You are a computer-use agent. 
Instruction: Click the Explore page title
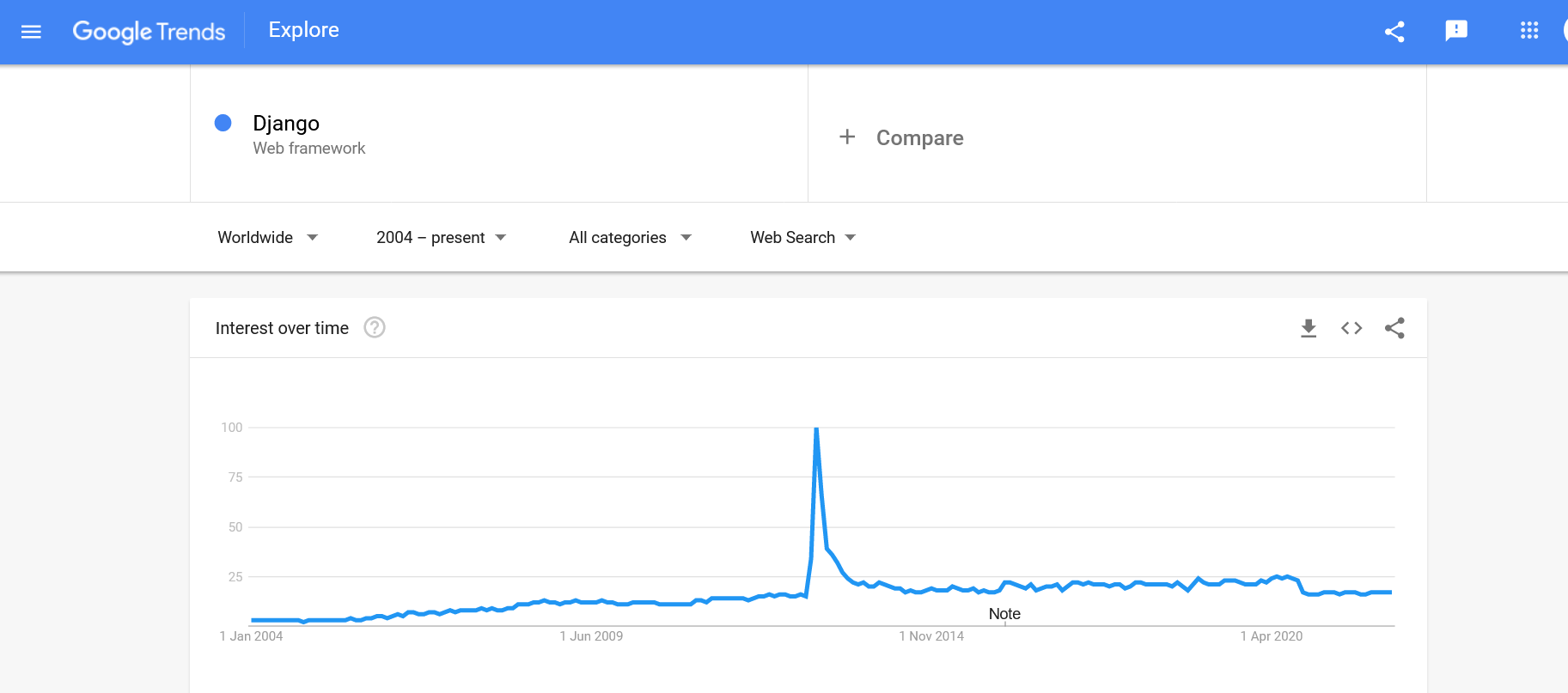[x=303, y=30]
